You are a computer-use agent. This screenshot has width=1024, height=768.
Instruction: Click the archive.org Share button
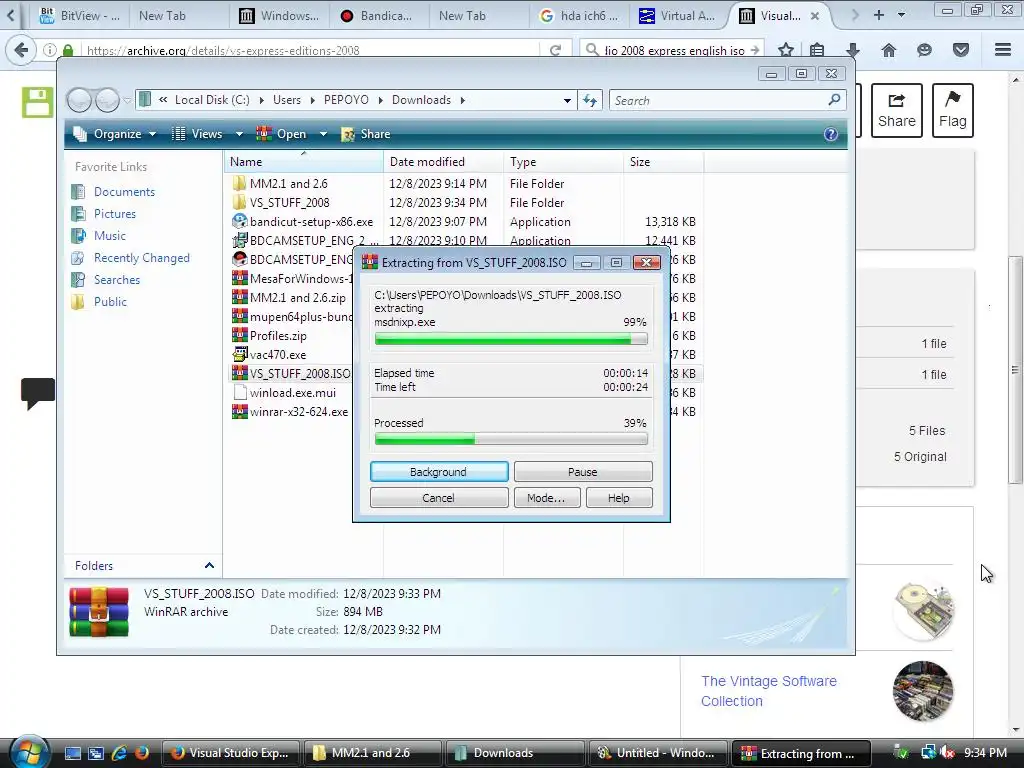point(897,110)
